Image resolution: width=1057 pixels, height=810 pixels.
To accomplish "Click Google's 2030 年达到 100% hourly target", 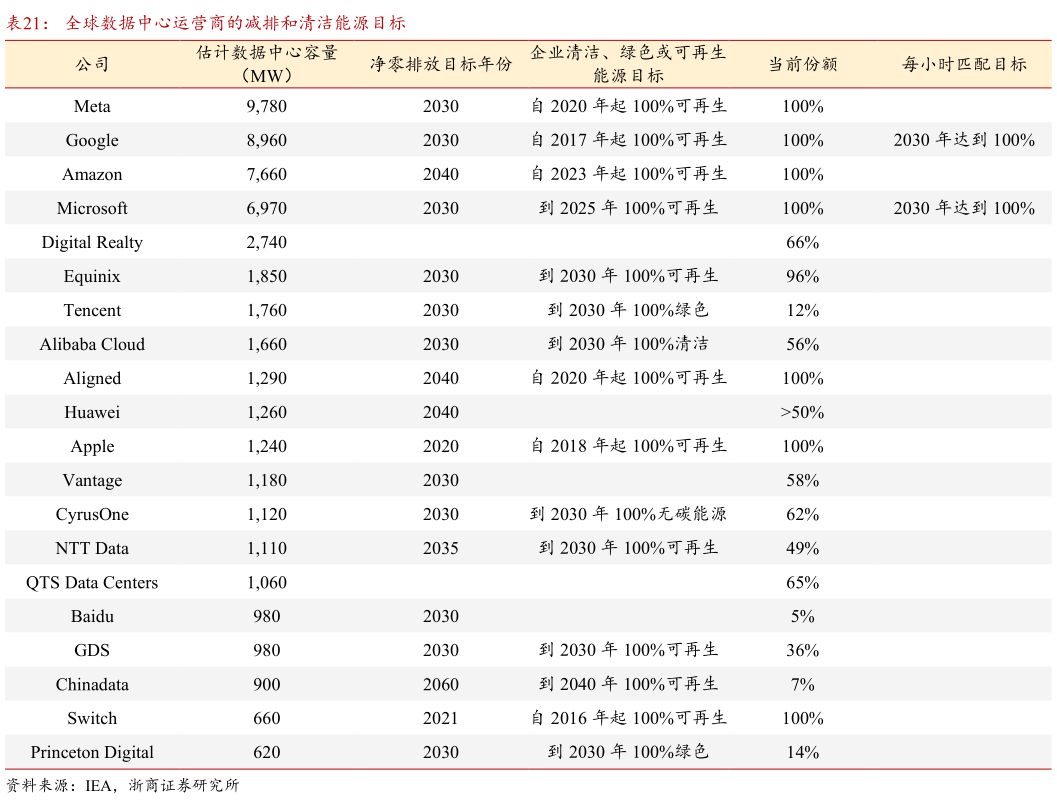I will pos(964,140).
